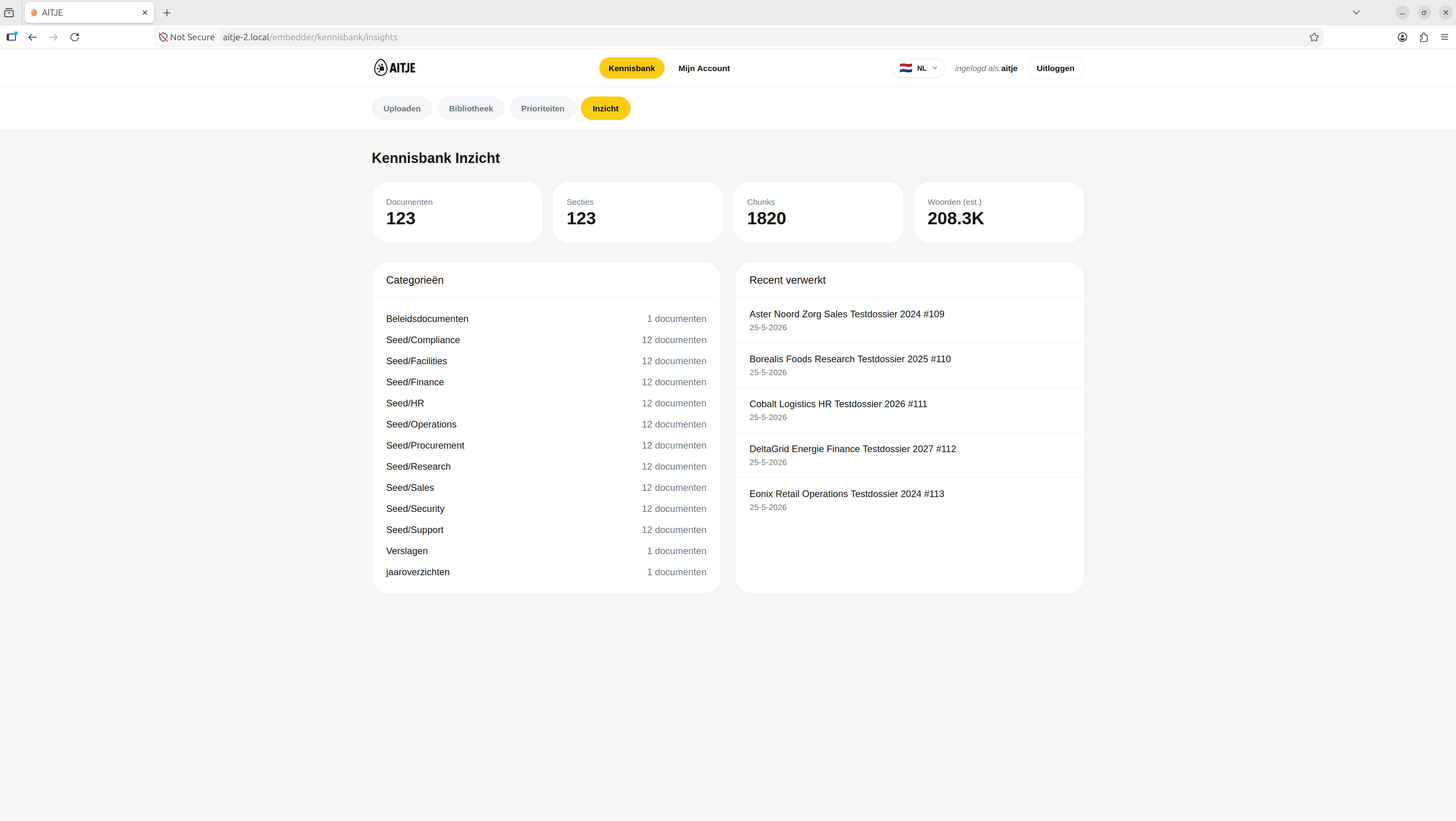The image size is (1456, 821).
Task: Reload the page
Action: (75, 38)
